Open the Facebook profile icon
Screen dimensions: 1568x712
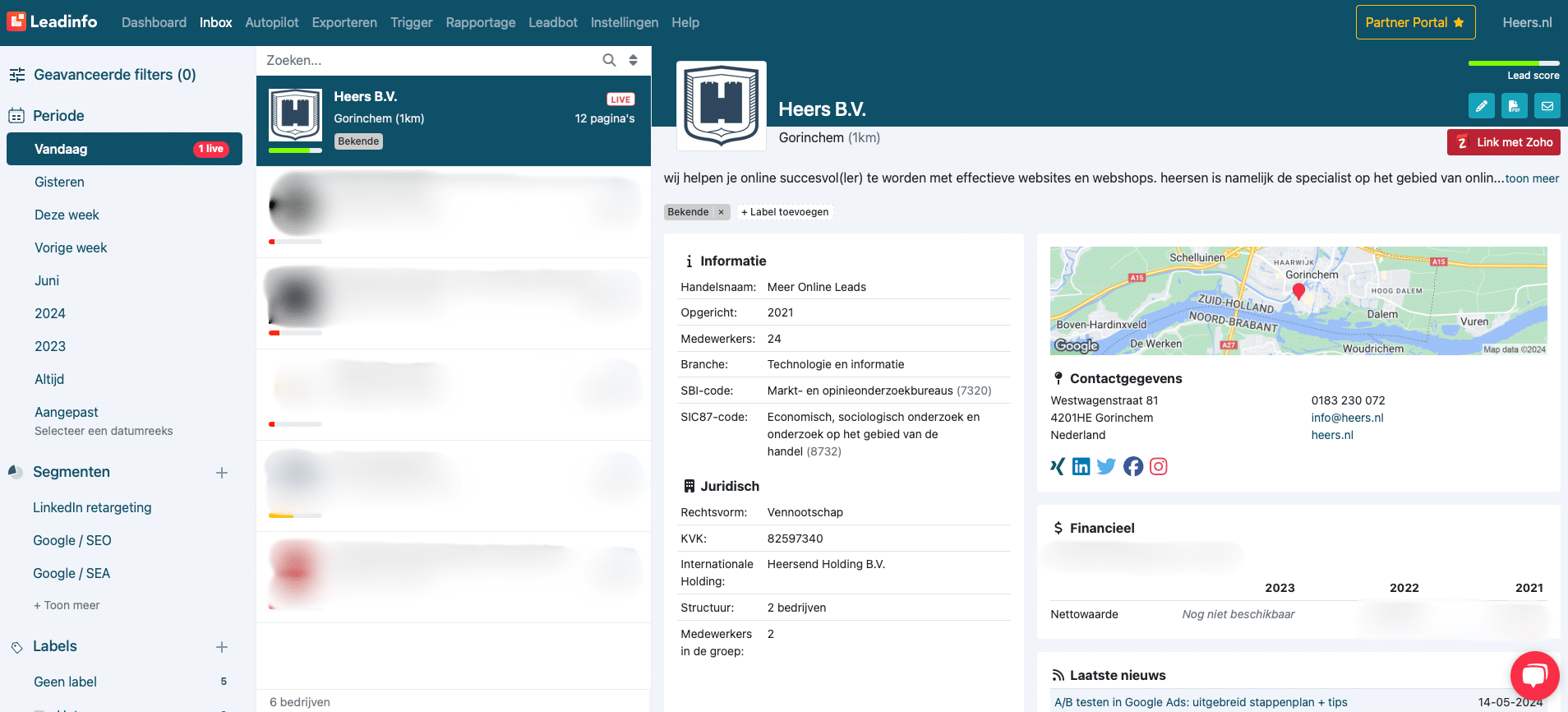coord(1133,466)
